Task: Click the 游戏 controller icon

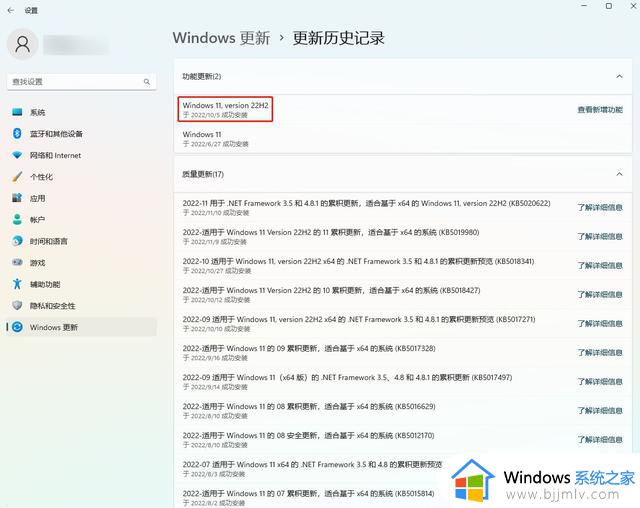Action: click(17, 262)
